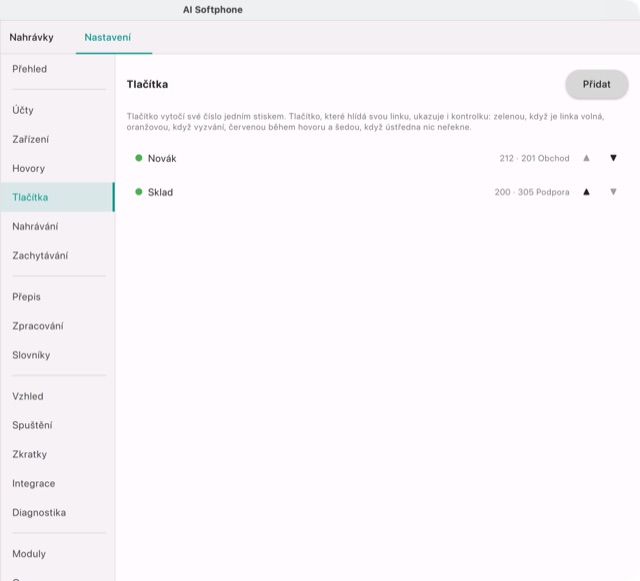
Task: Open the Nahrávání settings
Action: coord(57,226)
